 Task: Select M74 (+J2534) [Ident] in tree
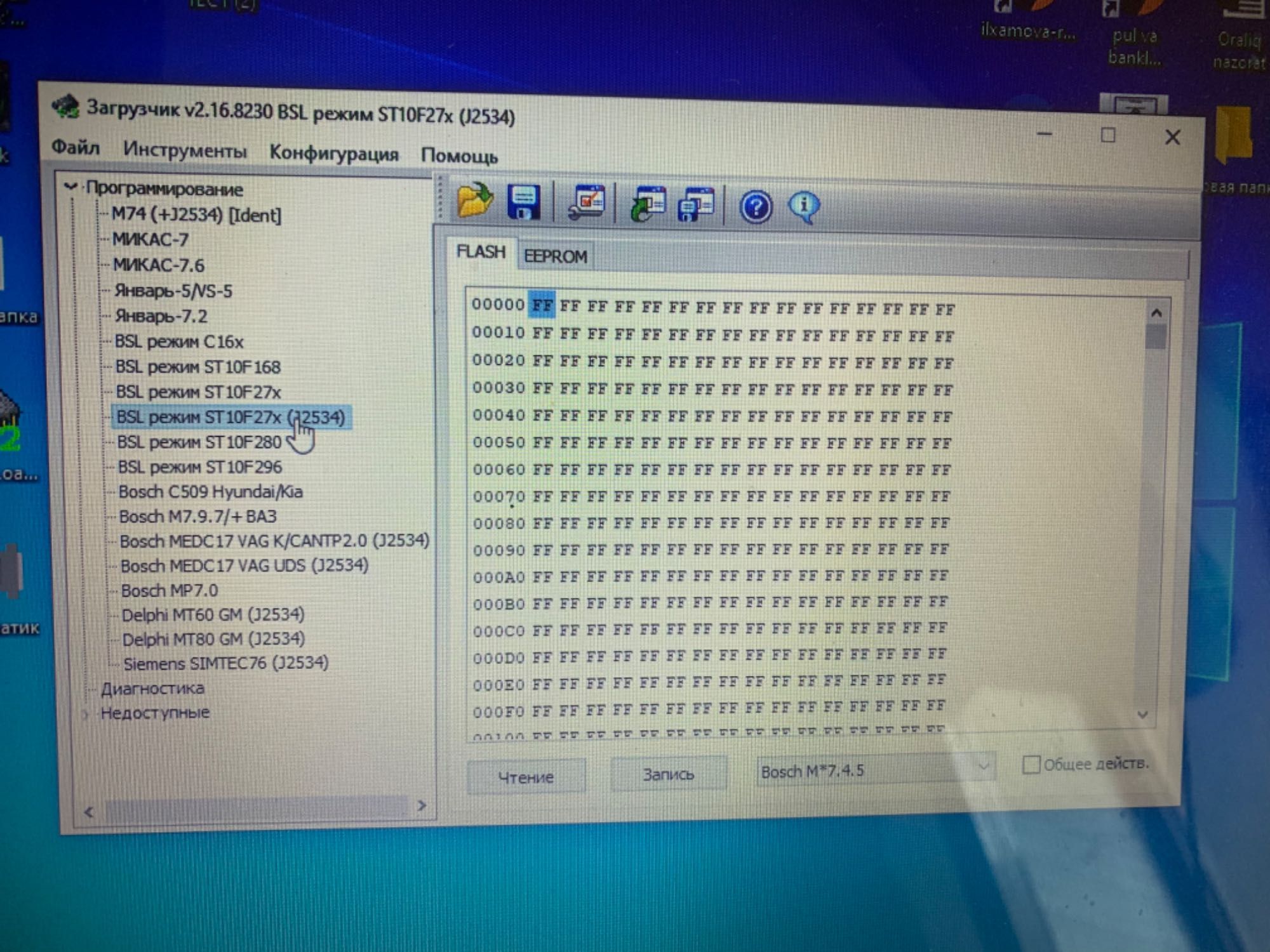tap(196, 215)
